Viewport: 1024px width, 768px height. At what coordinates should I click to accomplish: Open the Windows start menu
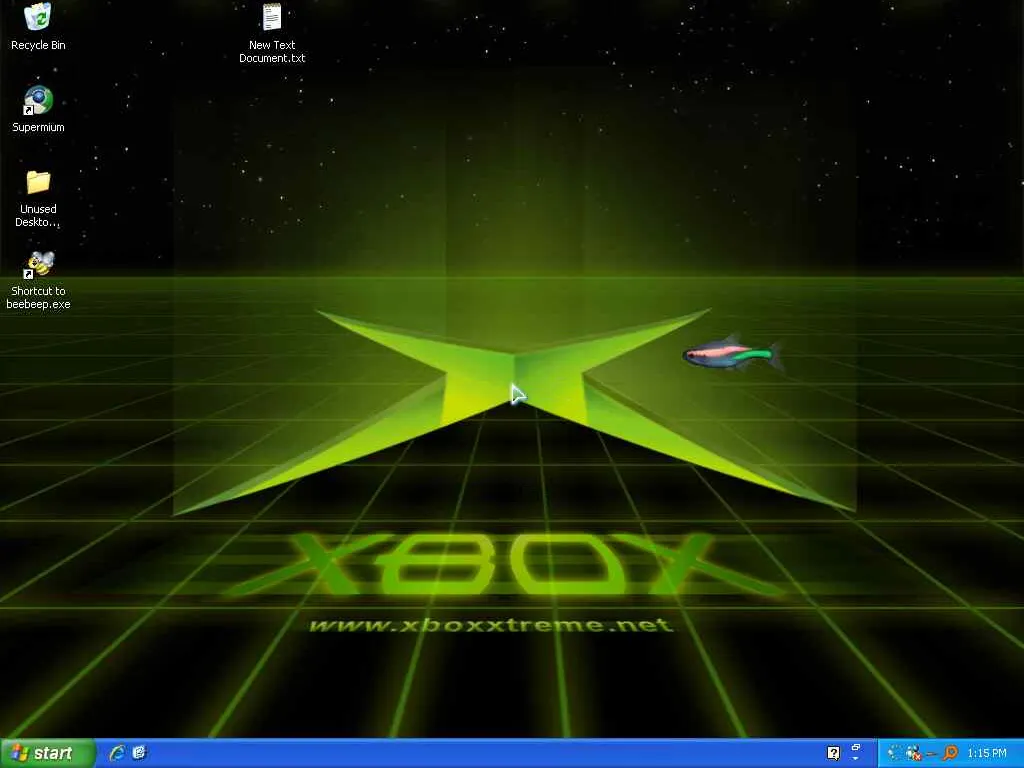click(48, 753)
